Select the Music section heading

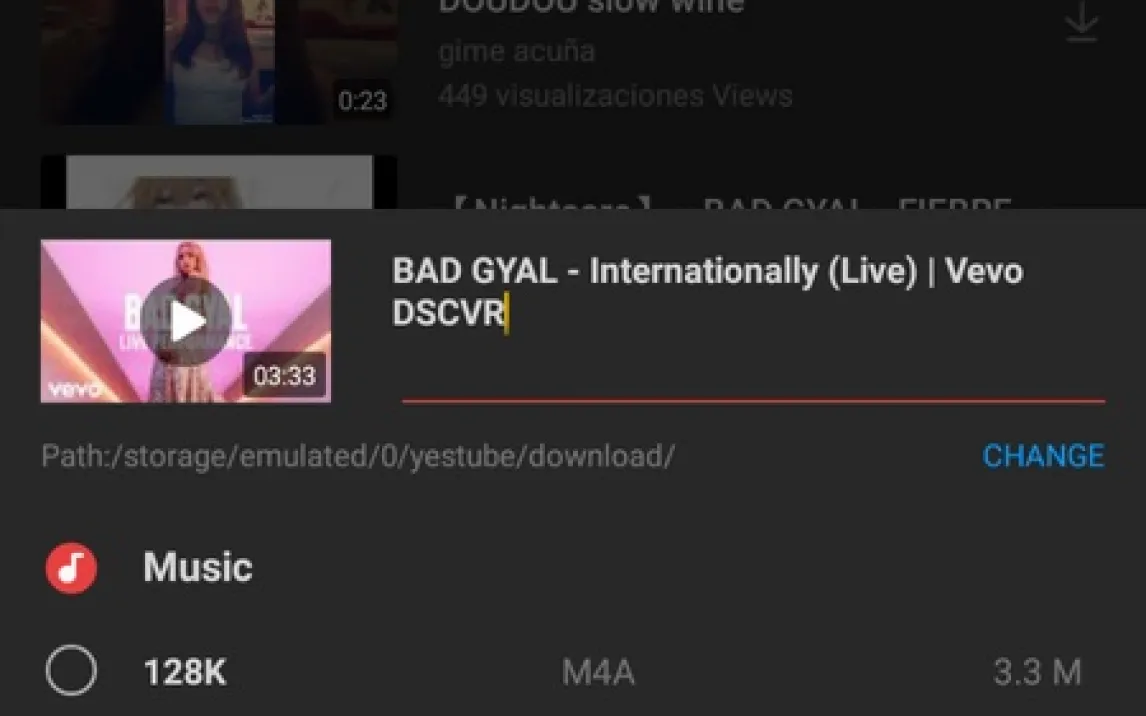pos(197,567)
